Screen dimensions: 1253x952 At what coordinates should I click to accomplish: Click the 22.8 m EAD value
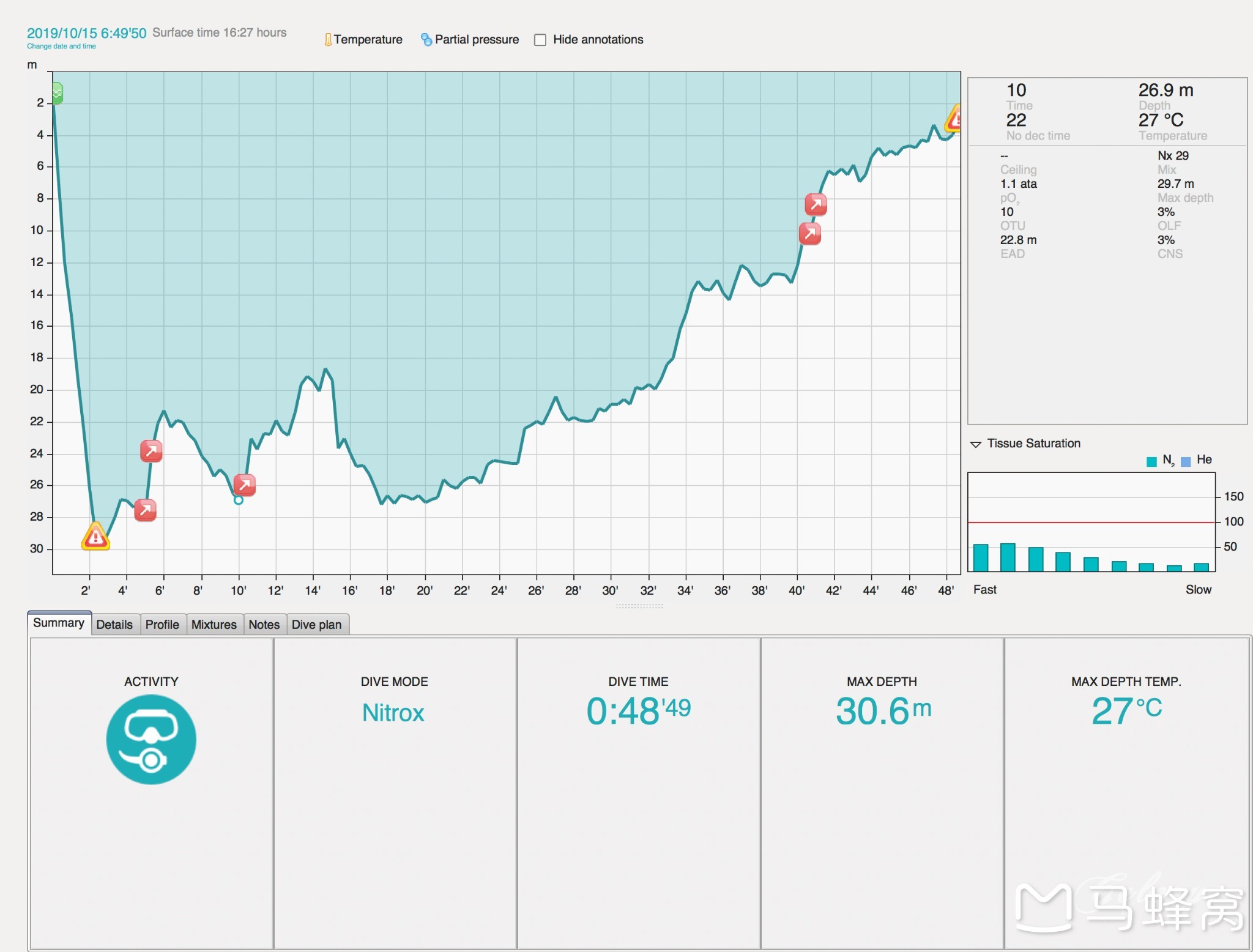pyautogui.click(x=1019, y=240)
